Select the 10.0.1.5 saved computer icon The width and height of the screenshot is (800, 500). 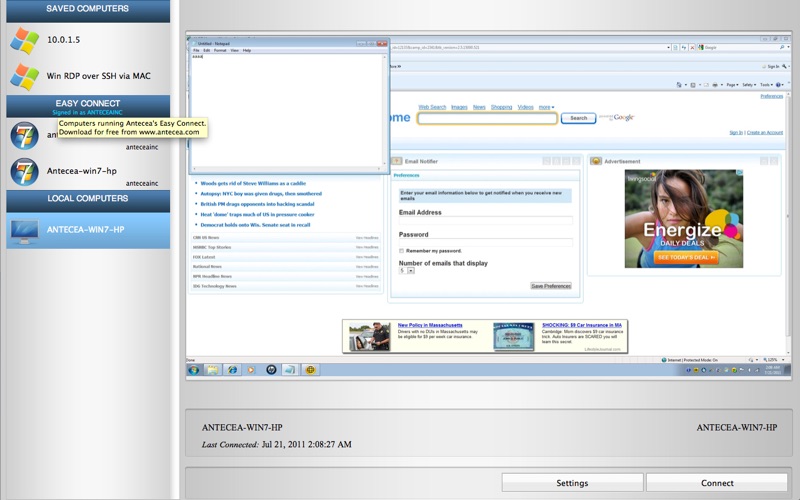tap(23, 40)
